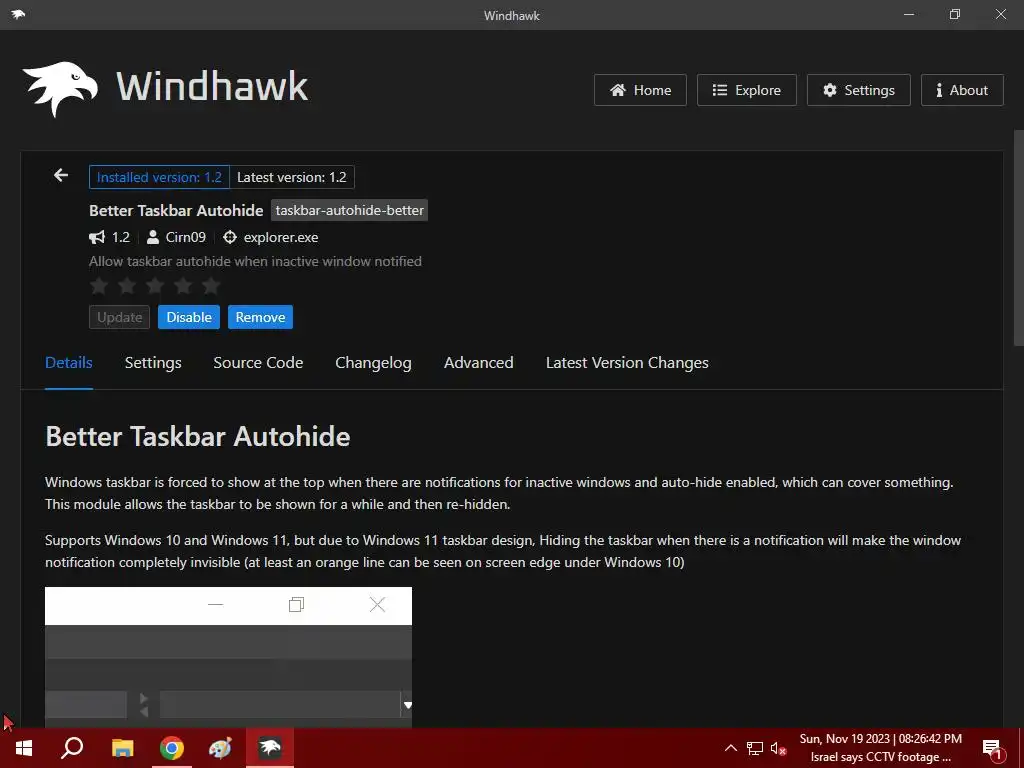
Task: Open the About page
Action: point(962,90)
